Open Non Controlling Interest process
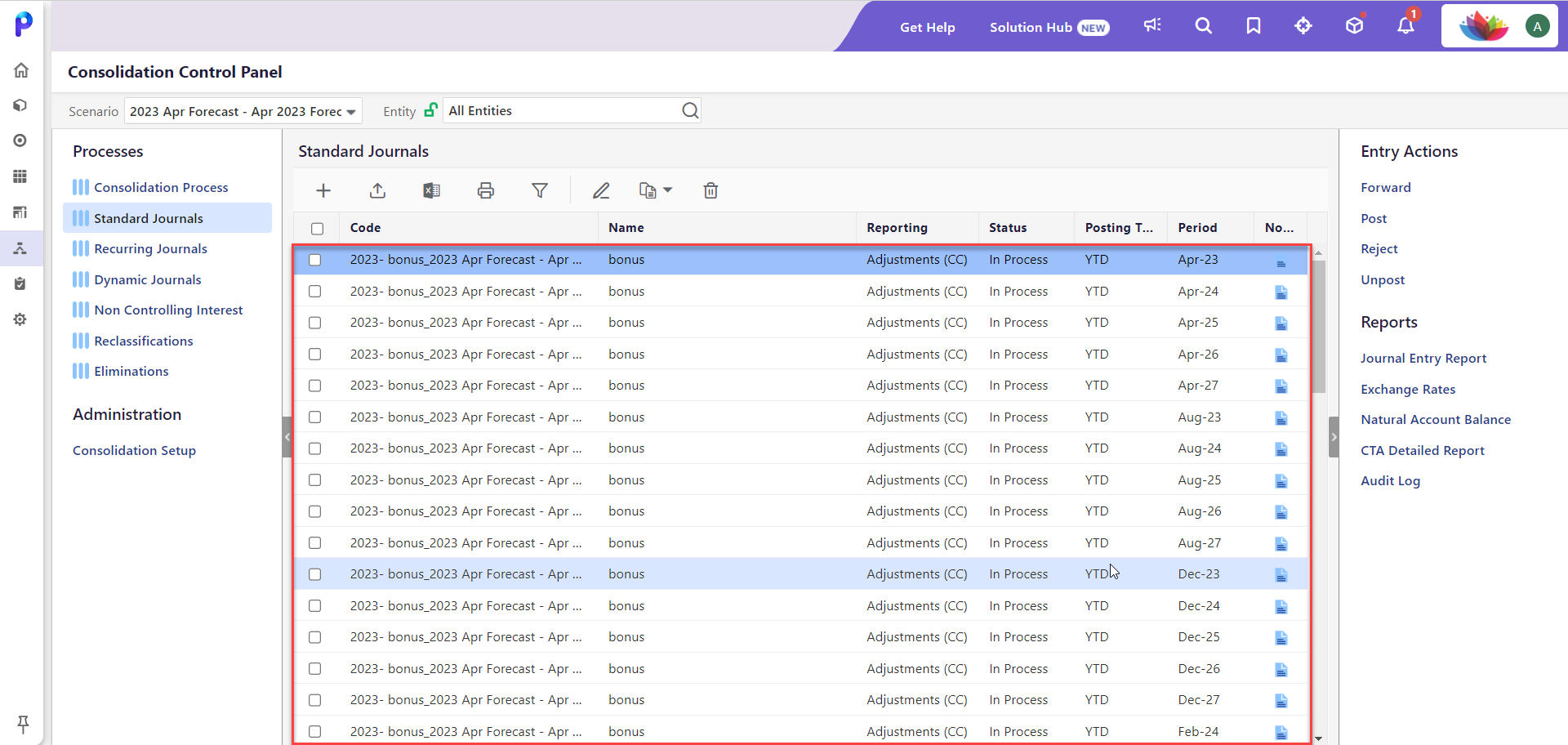This screenshot has height=745, width=1568. point(168,310)
